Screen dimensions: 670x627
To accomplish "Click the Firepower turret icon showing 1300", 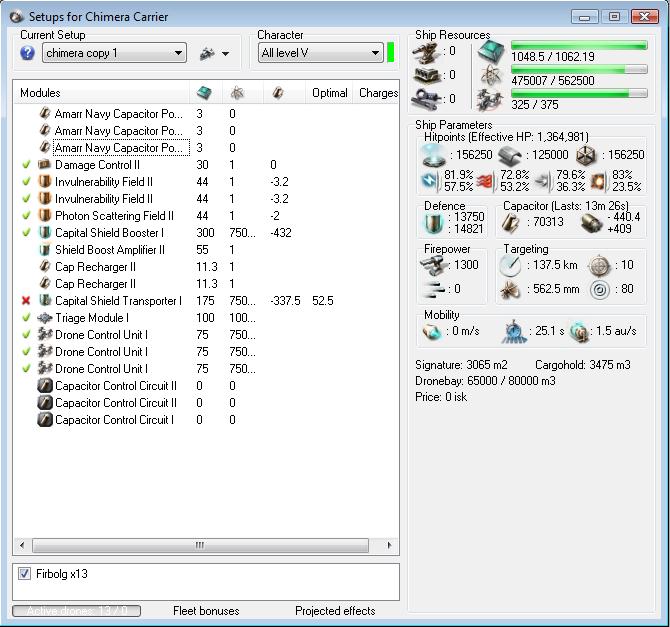I will [432, 265].
